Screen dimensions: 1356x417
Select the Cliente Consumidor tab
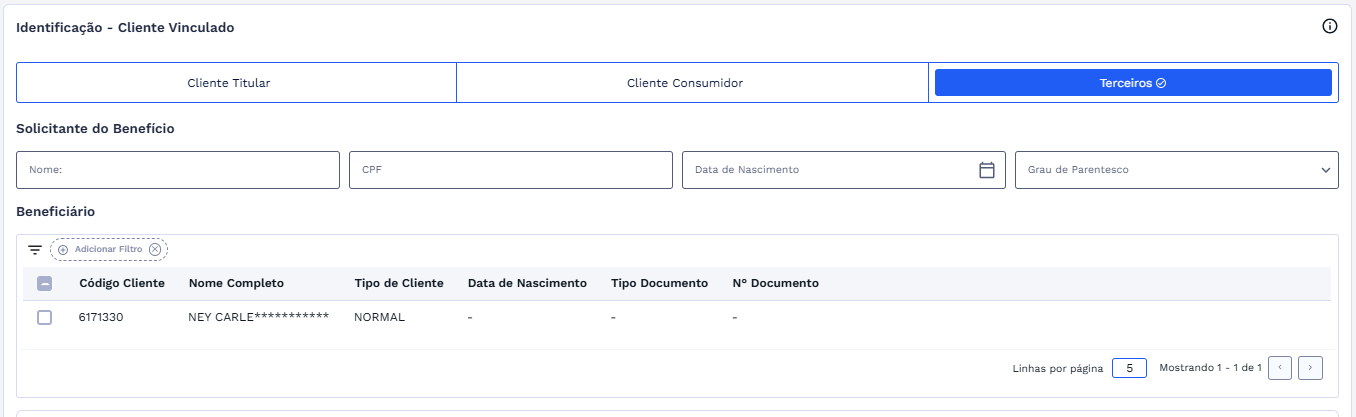[684, 83]
